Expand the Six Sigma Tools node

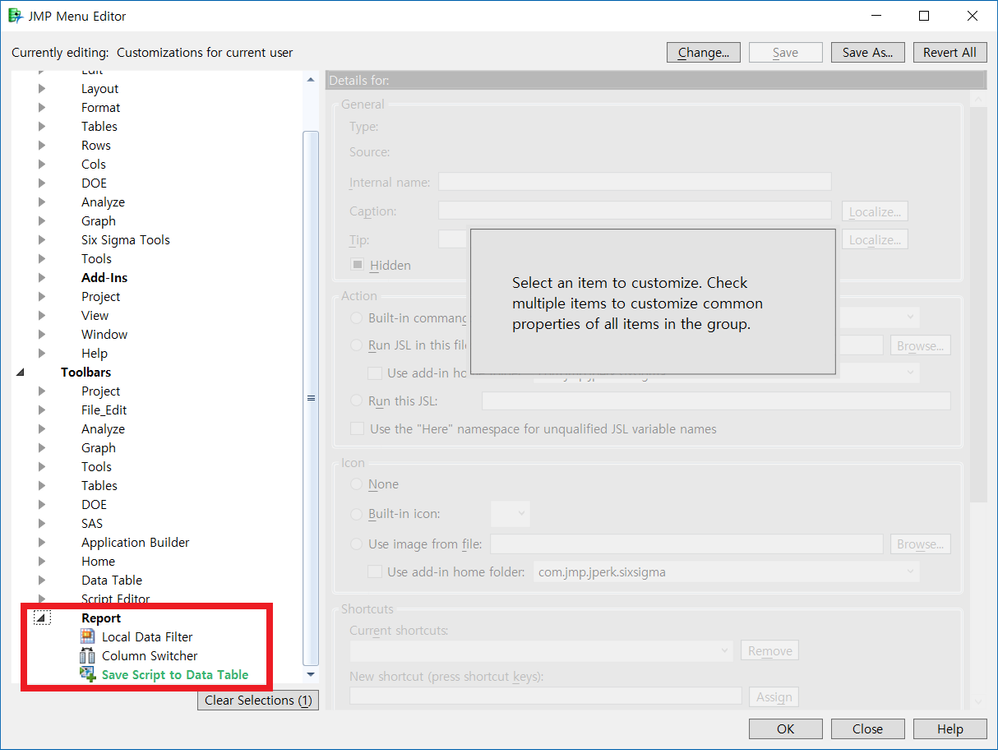tap(41, 240)
